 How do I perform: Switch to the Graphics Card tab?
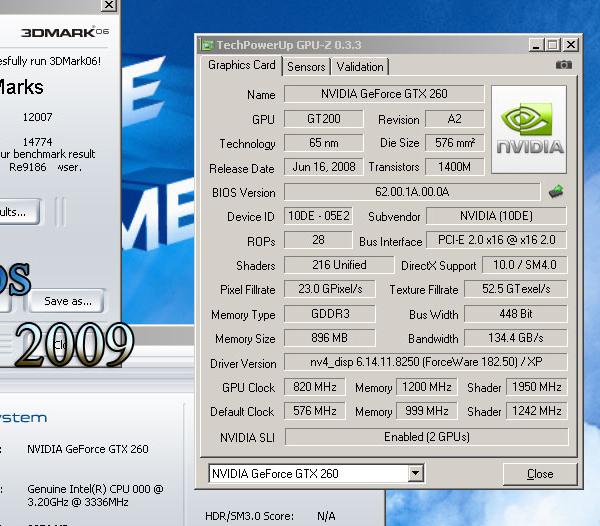241,65
